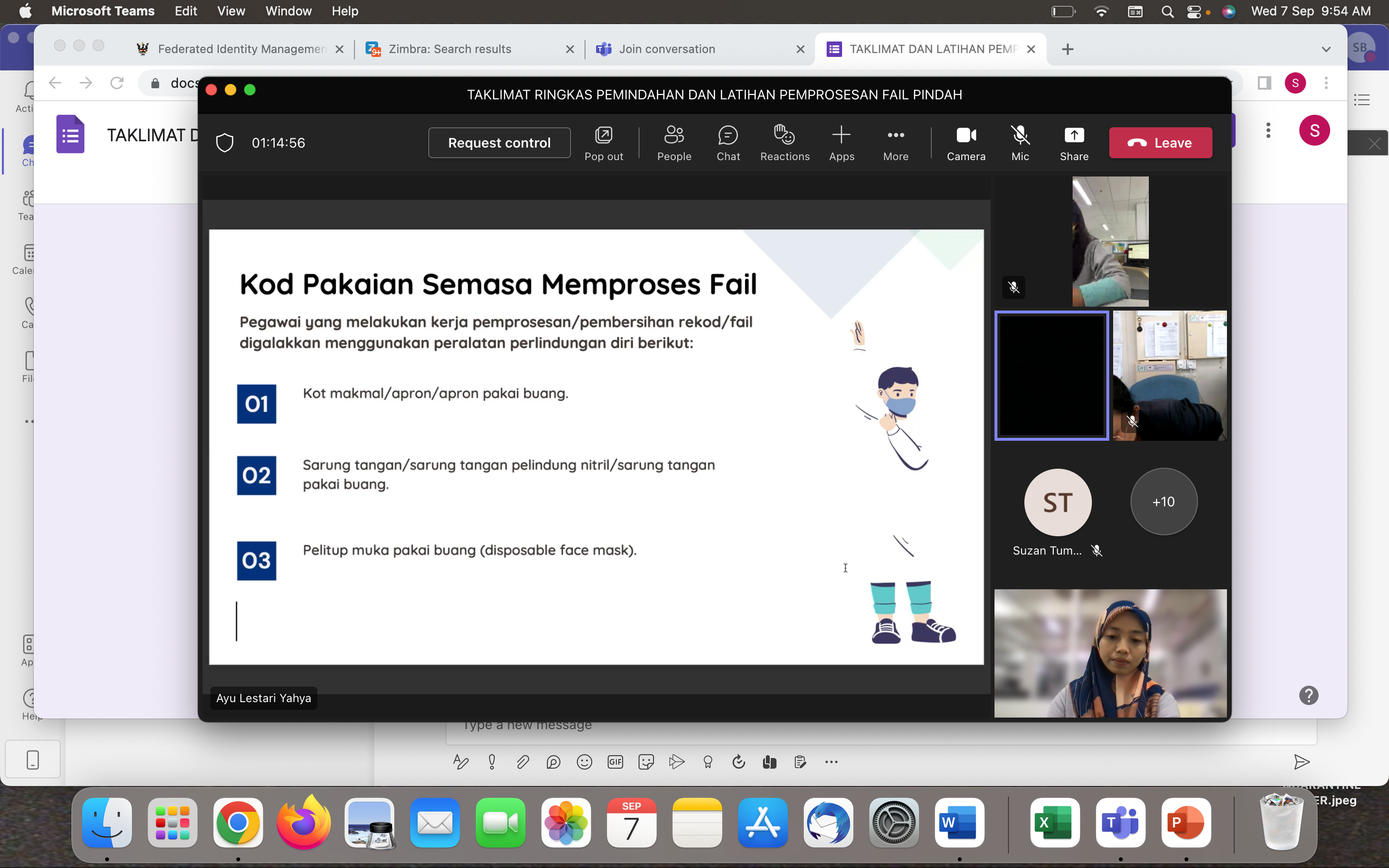Open Format options in Teams compose bar

click(x=461, y=762)
